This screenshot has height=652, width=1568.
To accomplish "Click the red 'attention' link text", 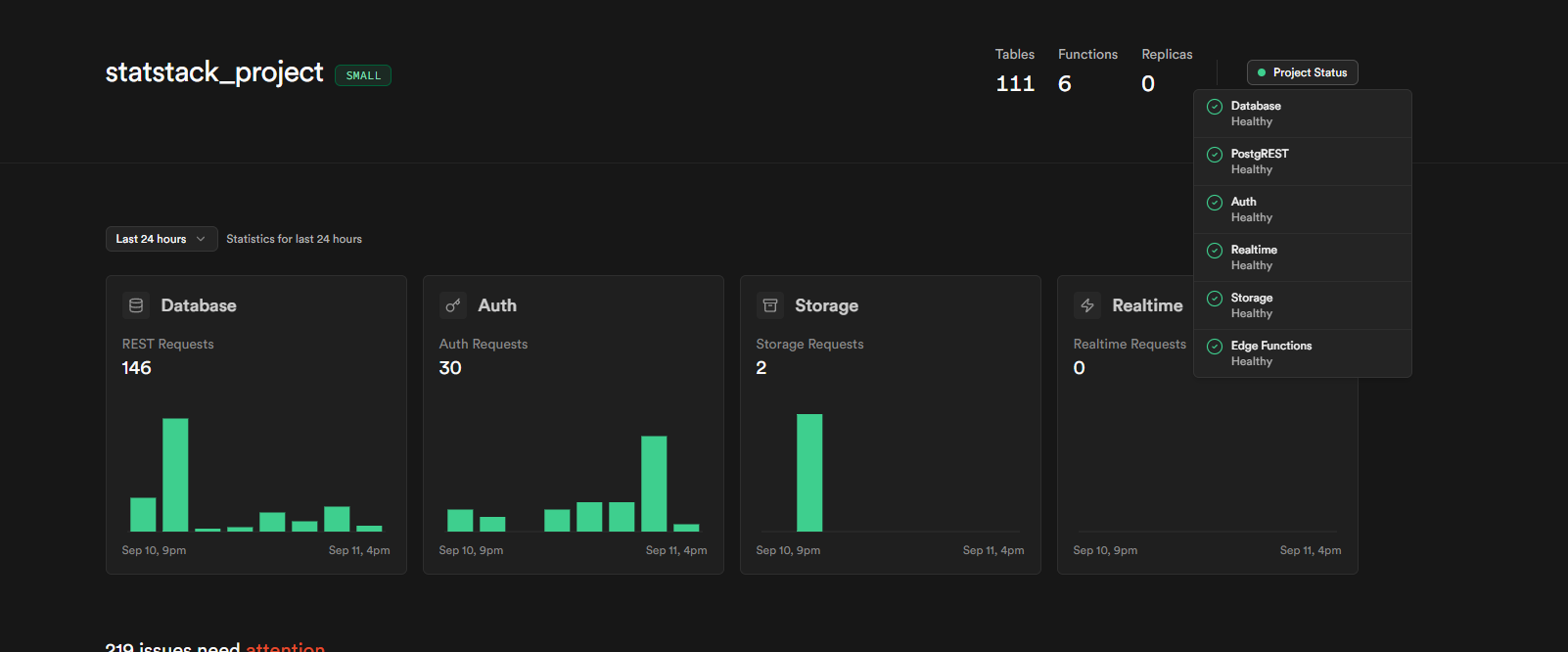I will pyautogui.click(x=285, y=647).
